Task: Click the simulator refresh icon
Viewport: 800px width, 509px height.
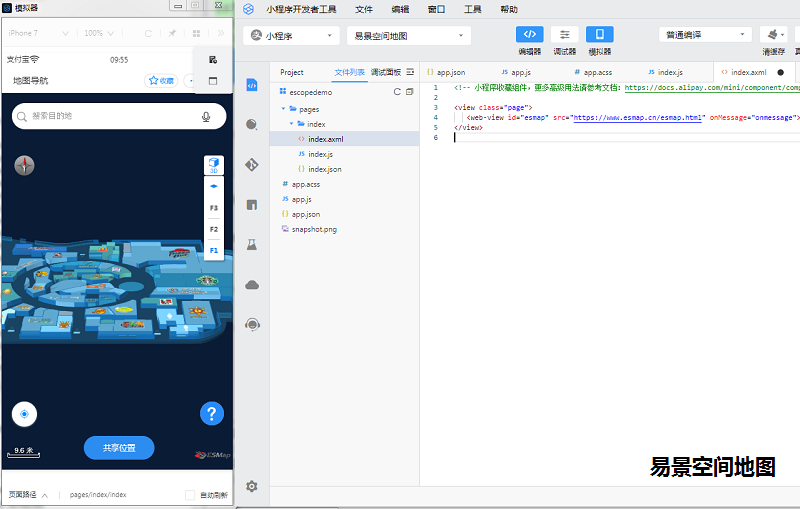Action: 148,34
